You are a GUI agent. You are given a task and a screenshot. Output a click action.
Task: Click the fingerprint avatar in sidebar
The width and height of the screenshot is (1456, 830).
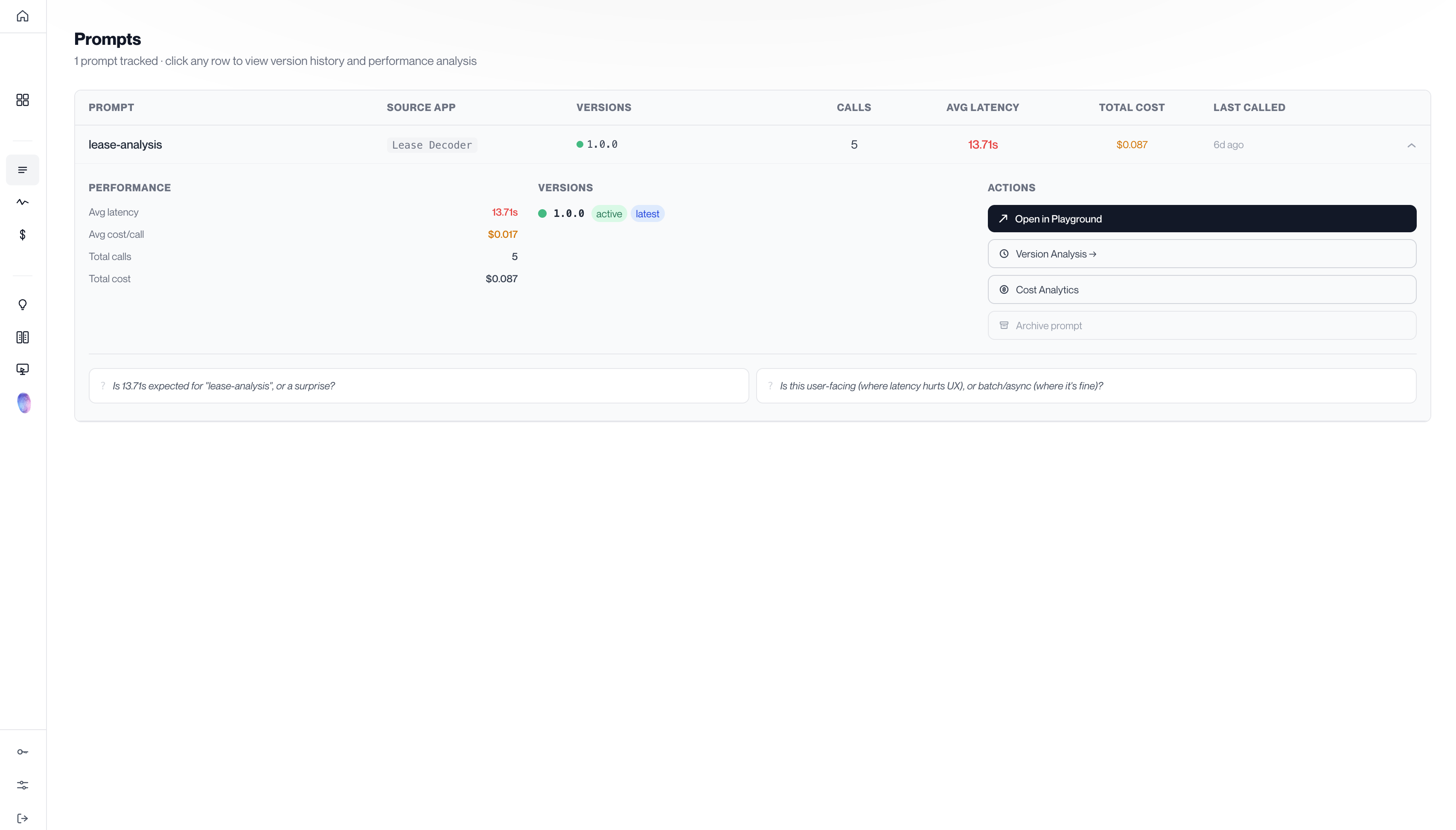pos(23,403)
